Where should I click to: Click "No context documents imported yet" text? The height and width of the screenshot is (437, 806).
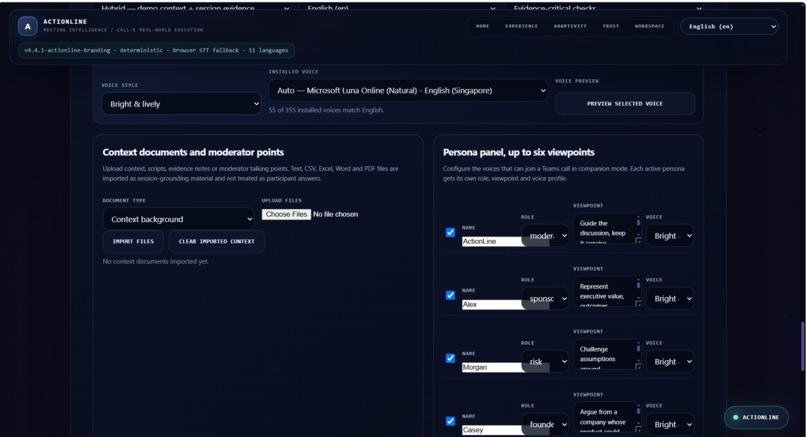(x=155, y=262)
